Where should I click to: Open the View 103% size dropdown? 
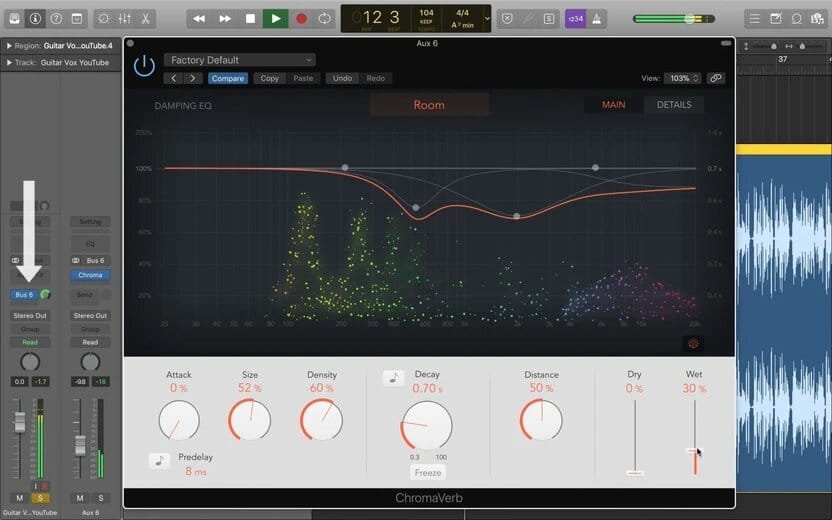coord(683,78)
